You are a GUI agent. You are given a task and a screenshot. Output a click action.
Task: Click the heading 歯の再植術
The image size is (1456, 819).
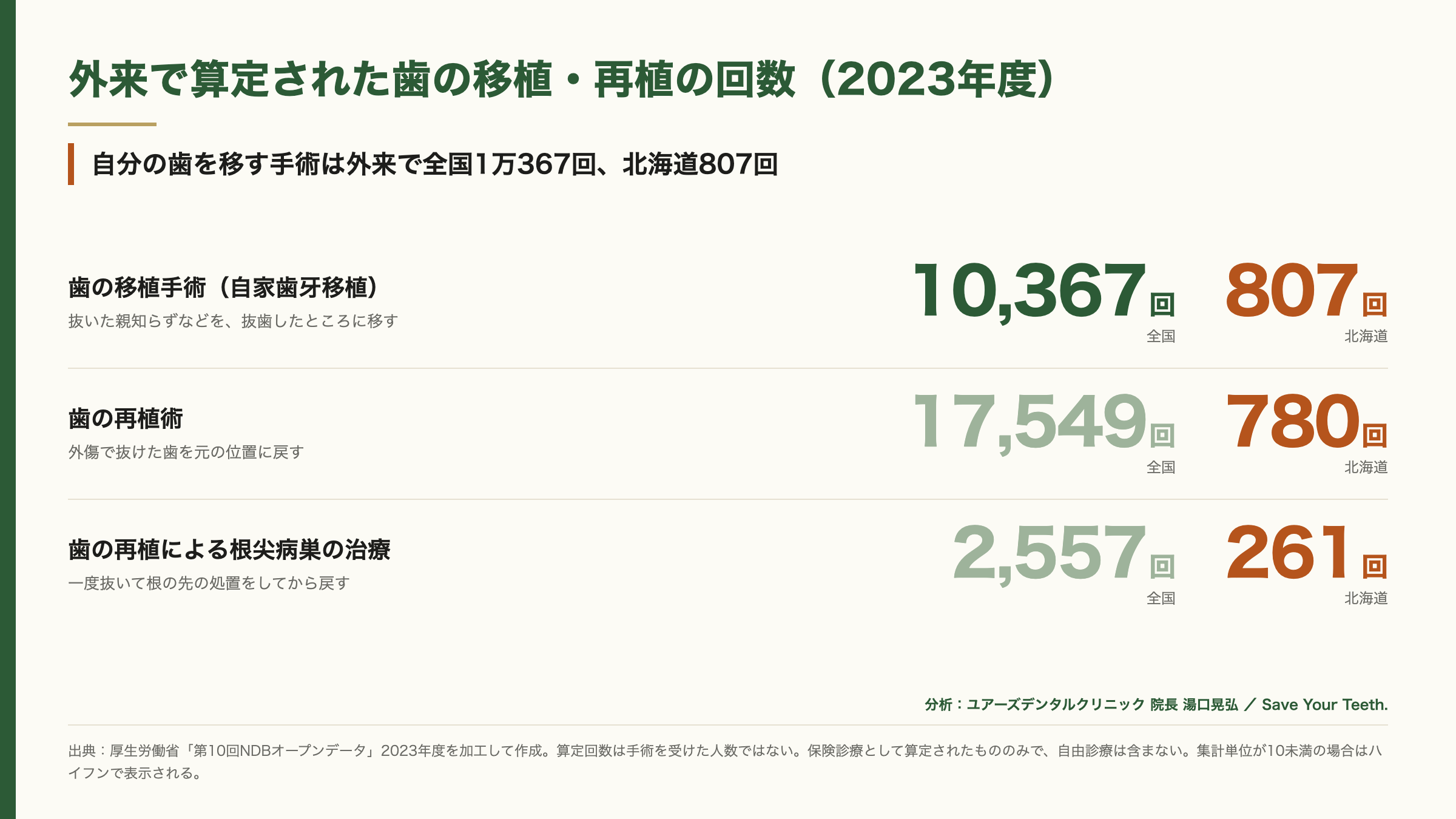click(x=126, y=419)
